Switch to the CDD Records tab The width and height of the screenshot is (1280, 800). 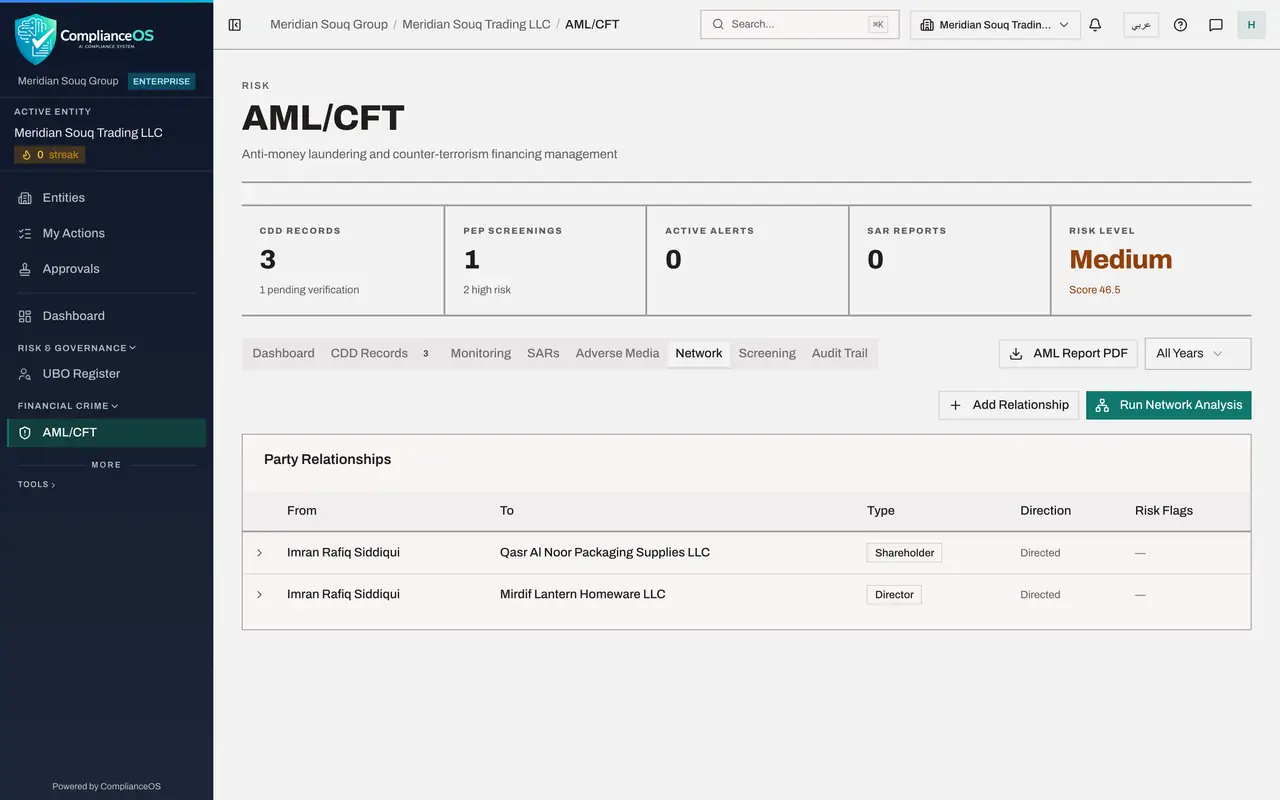(380, 353)
